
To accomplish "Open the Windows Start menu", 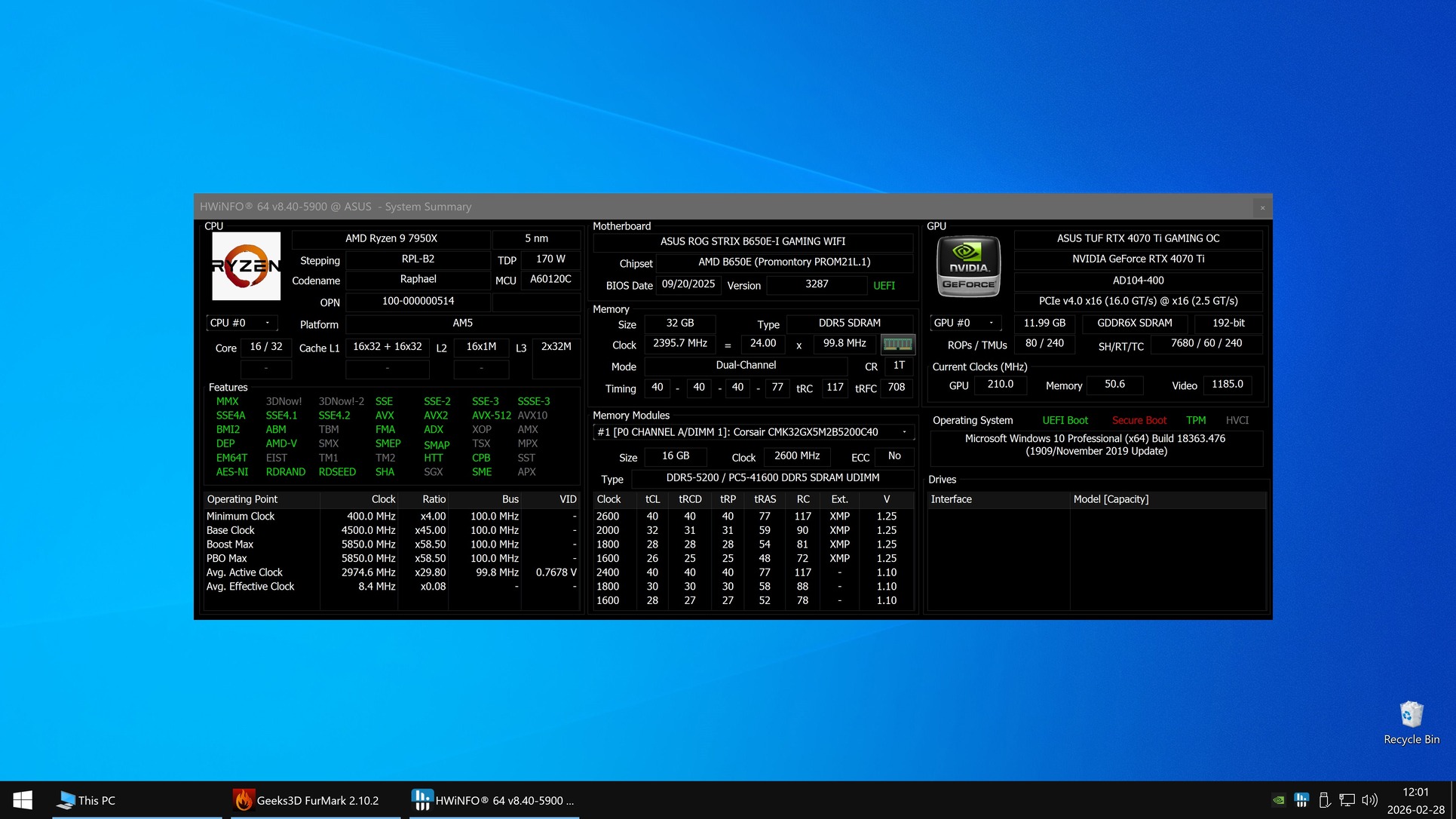I will click(23, 800).
